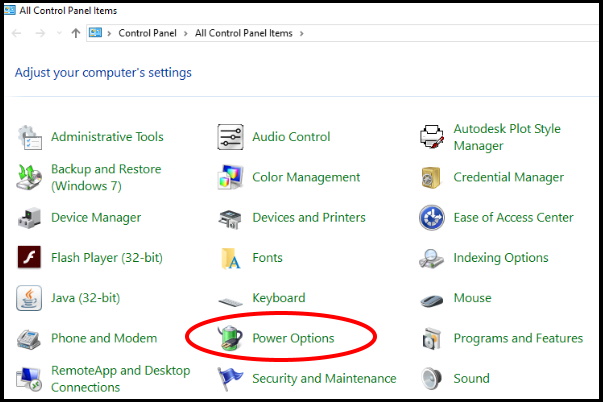Click the Credential Manager safe icon
The height and width of the screenshot is (402, 603).
pos(431,177)
